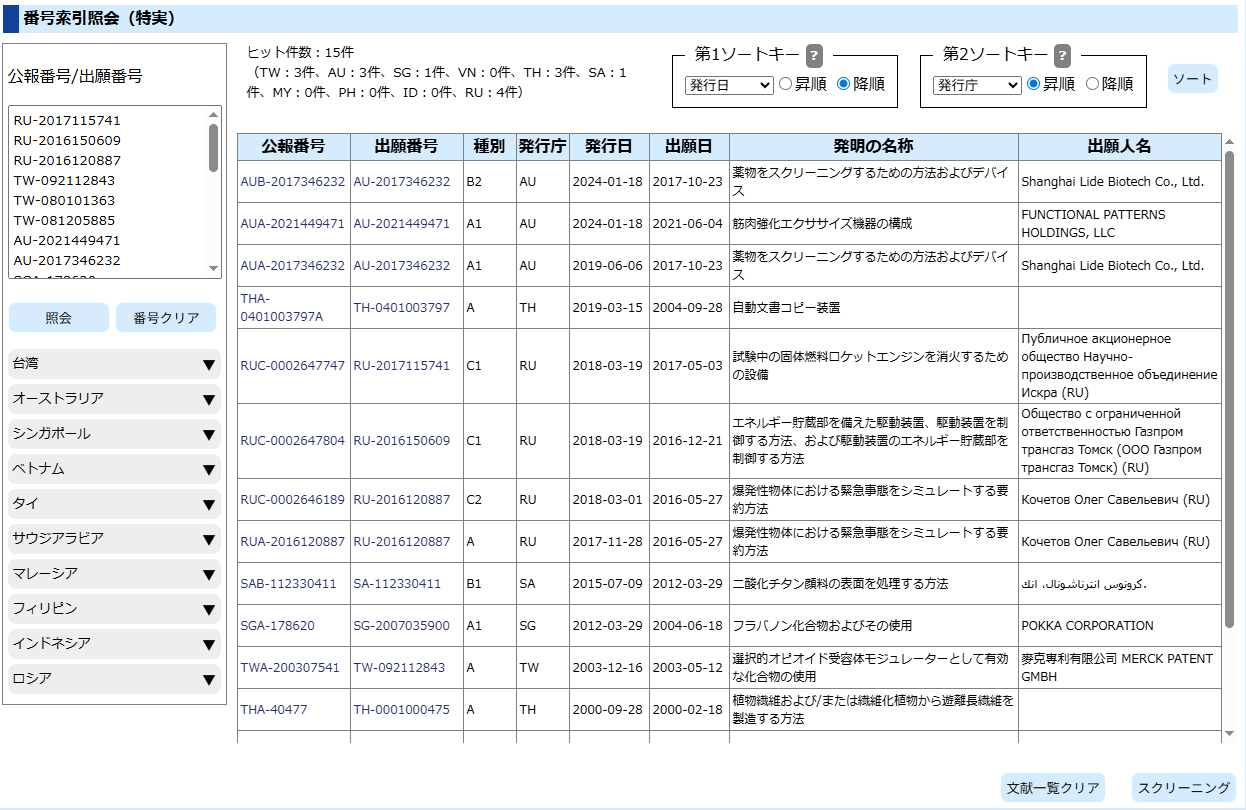1246x810 pixels.
Task: Select 降順 for the first sort key
Action: (843, 85)
